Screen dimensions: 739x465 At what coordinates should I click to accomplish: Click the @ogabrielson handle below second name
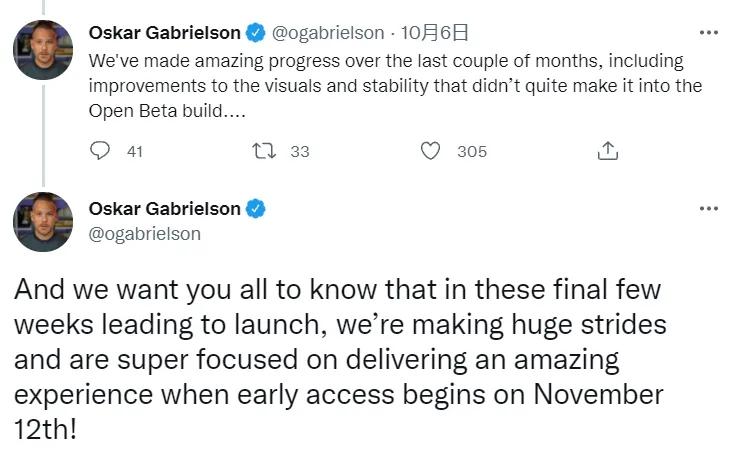click(x=145, y=233)
